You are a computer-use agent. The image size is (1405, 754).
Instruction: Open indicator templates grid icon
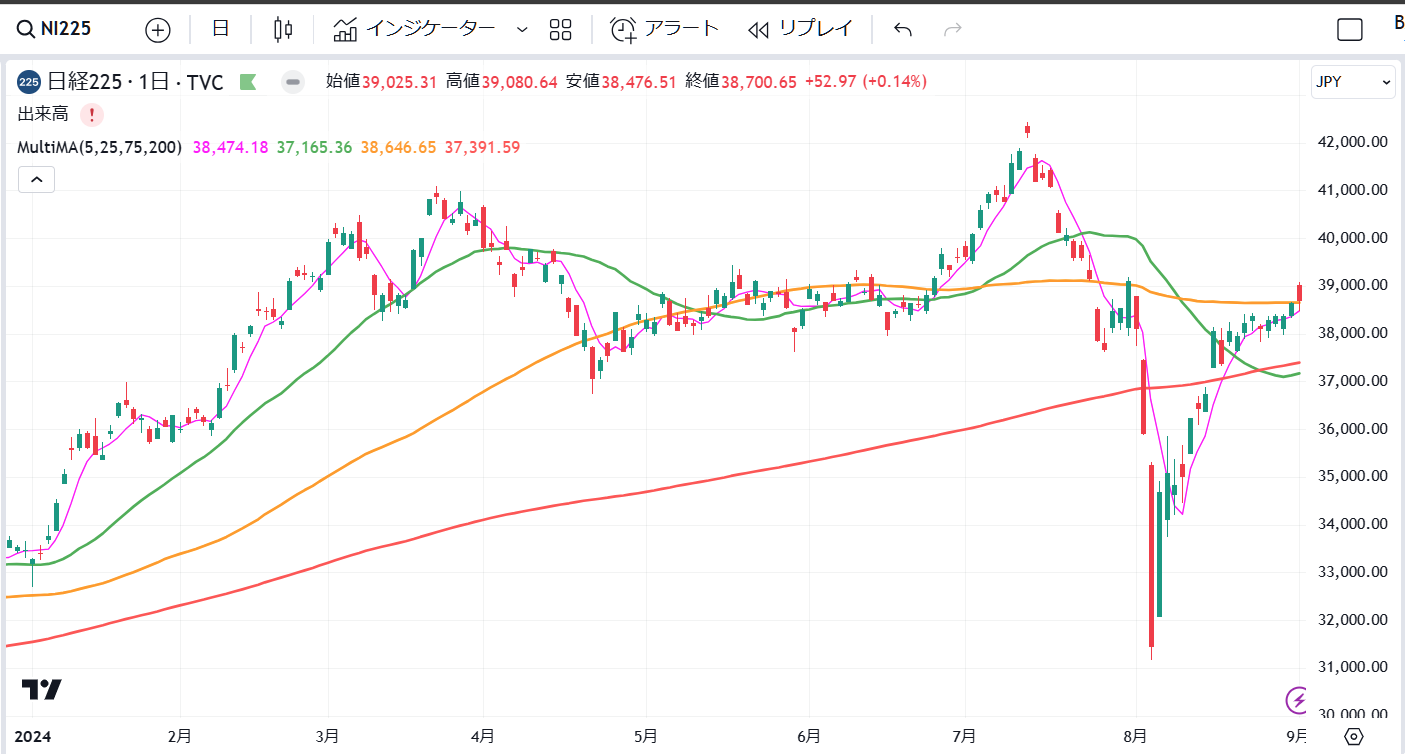coord(560,30)
